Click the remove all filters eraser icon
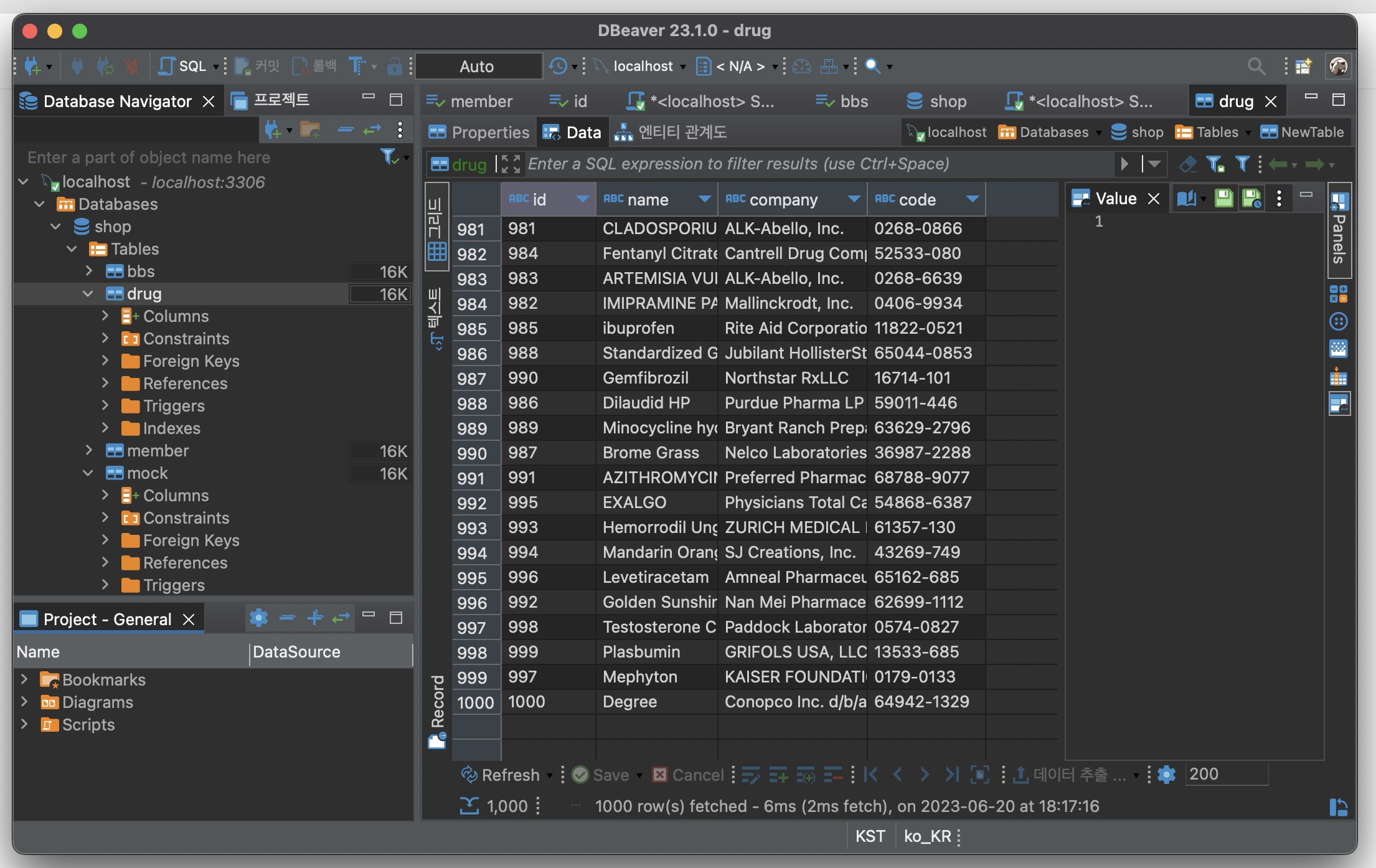 [1187, 164]
